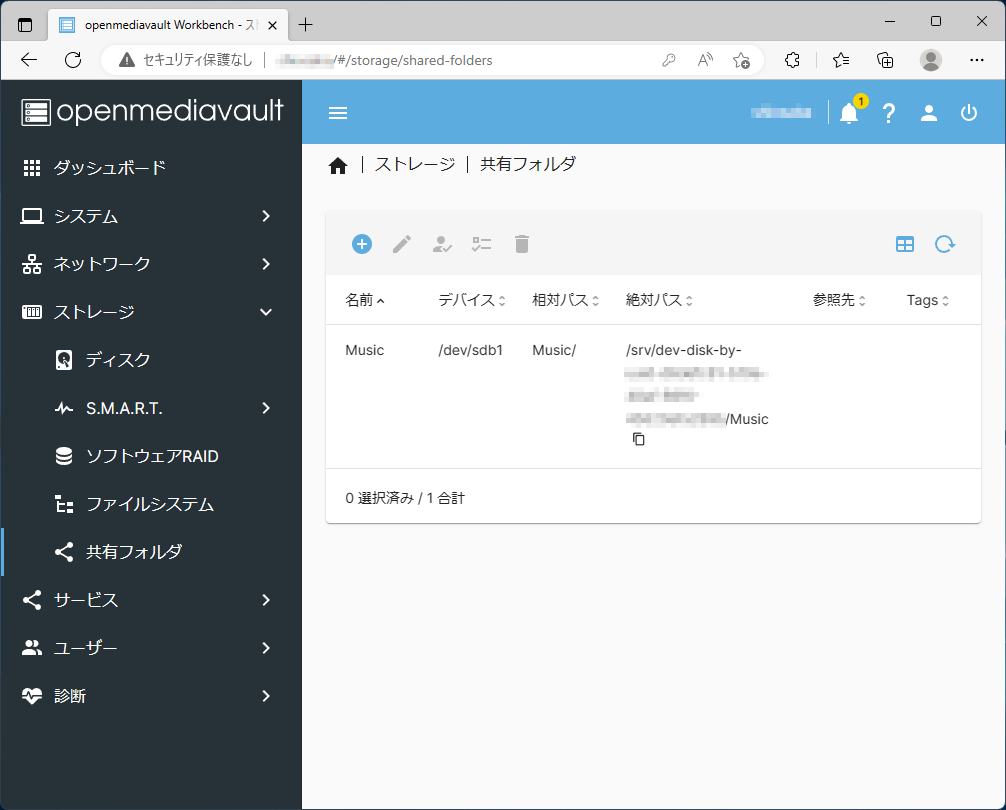1006x810 pixels.
Task: Collapse the ストレージ menu section
Action: [150, 312]
